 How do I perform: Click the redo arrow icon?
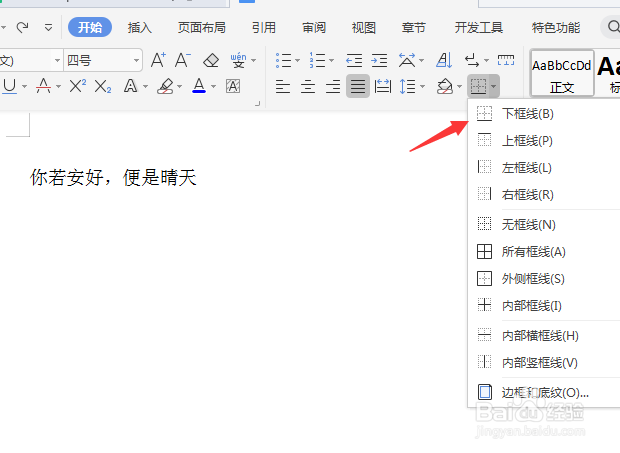[22, 27]
